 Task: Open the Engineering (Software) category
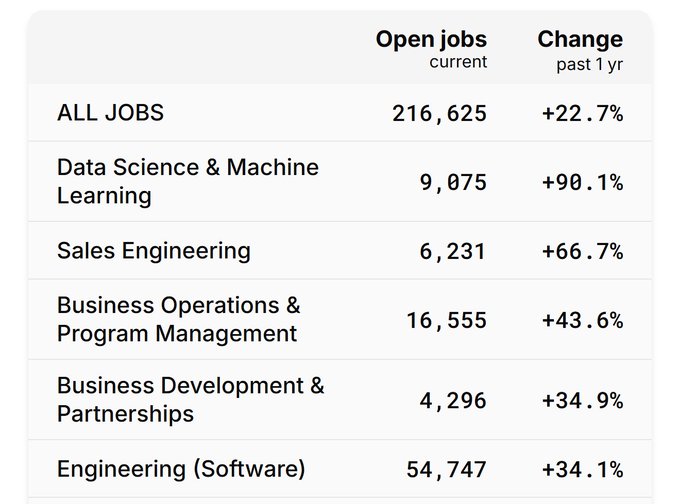tap(180, 468)
